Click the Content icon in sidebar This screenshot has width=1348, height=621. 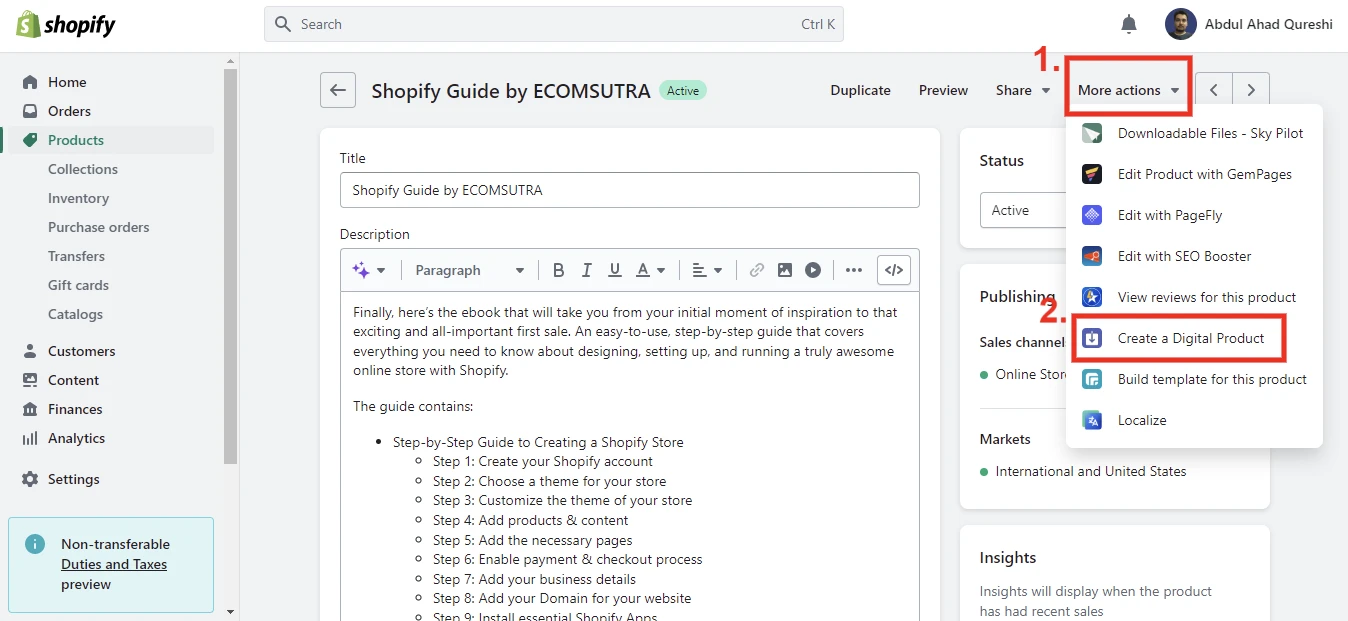pos(30,380)
